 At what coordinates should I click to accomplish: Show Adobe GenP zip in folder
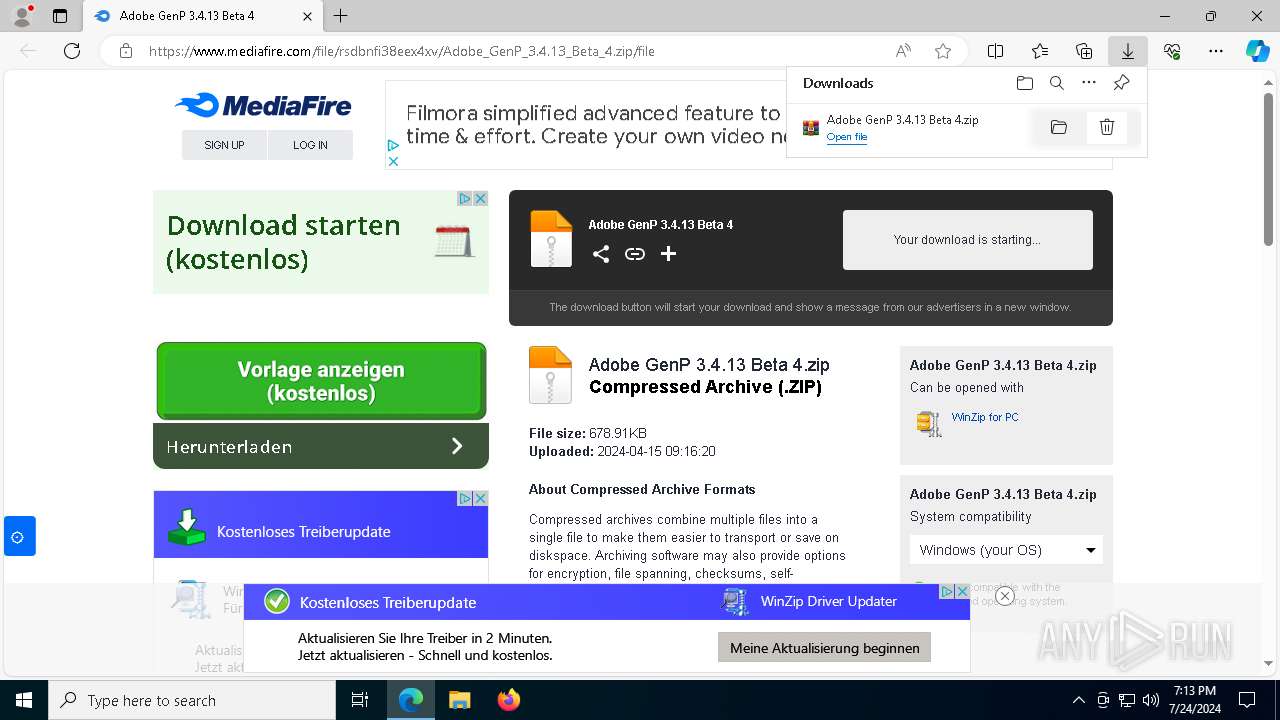point(1059,127)
